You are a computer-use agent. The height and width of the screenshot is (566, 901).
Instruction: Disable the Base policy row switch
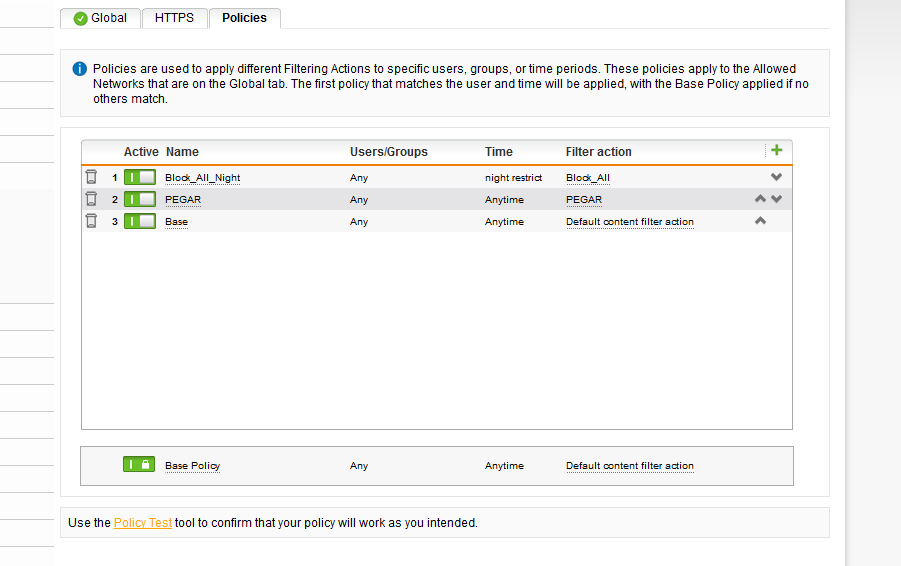pos(140,221)
